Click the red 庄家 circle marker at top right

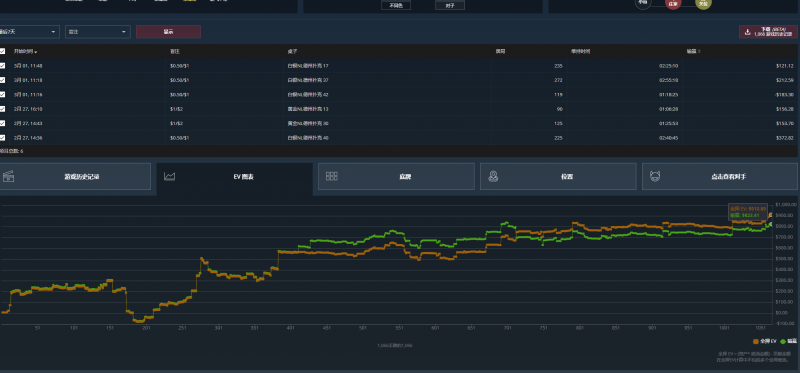(x=673, y=3)
